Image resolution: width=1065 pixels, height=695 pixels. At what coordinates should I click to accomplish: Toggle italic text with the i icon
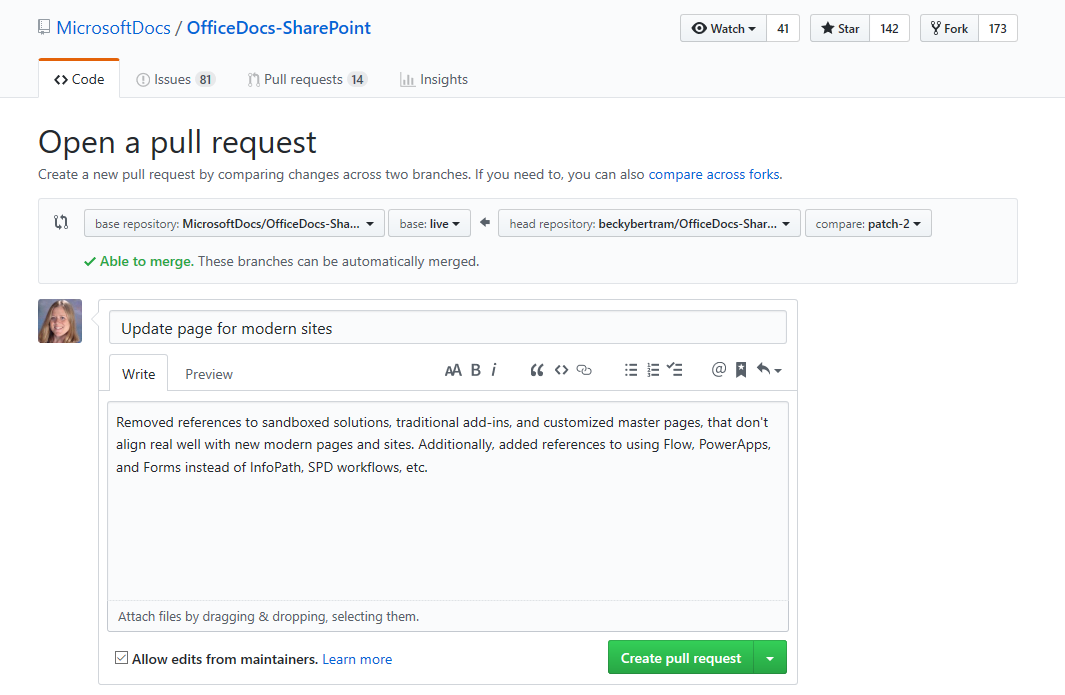(494, 370)
